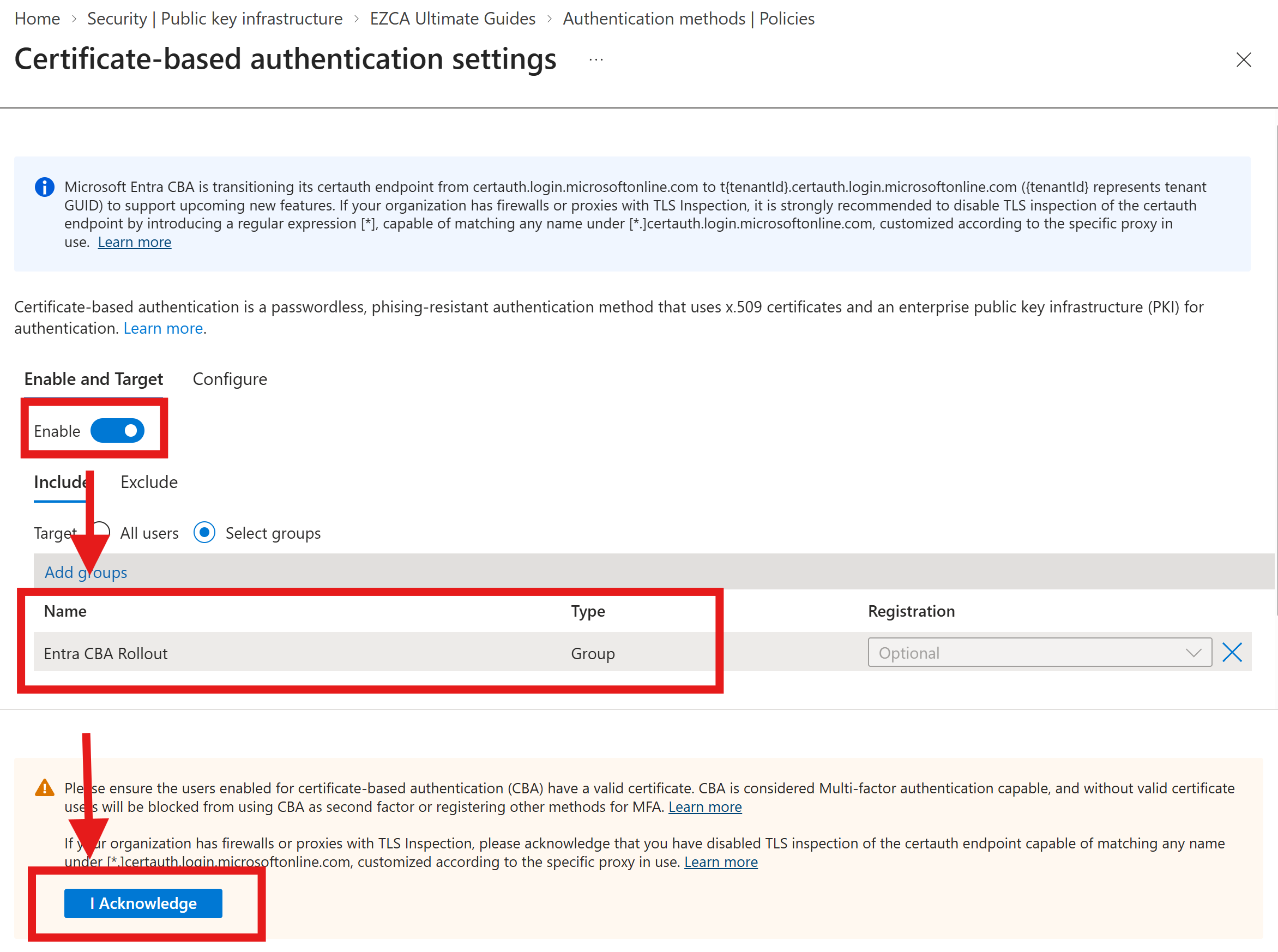This screenshot has height=952, width=1278.
Task: Open Learn more link about MFA warning
Action: 706,807
